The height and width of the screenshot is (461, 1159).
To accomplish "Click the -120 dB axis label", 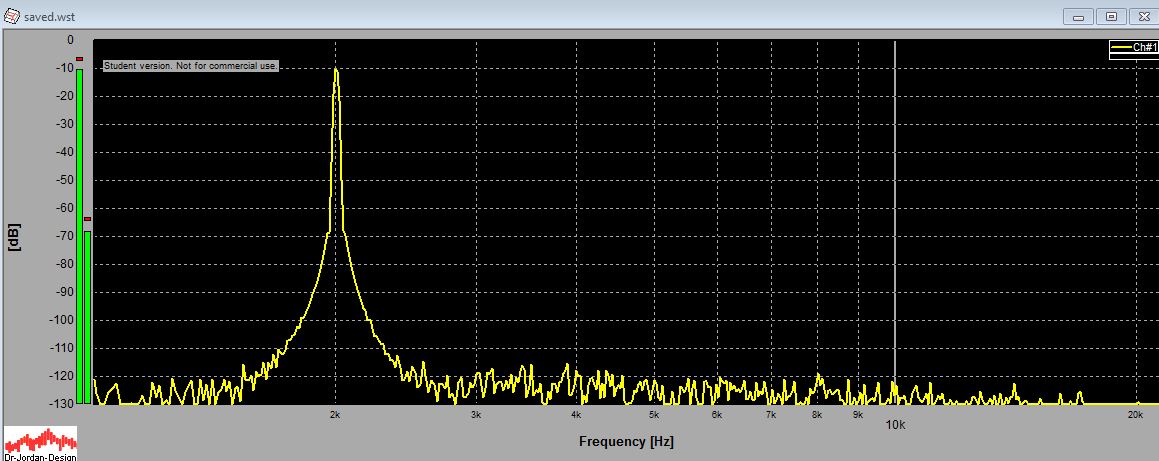I will pyautogui.click(x=61, y=376).
